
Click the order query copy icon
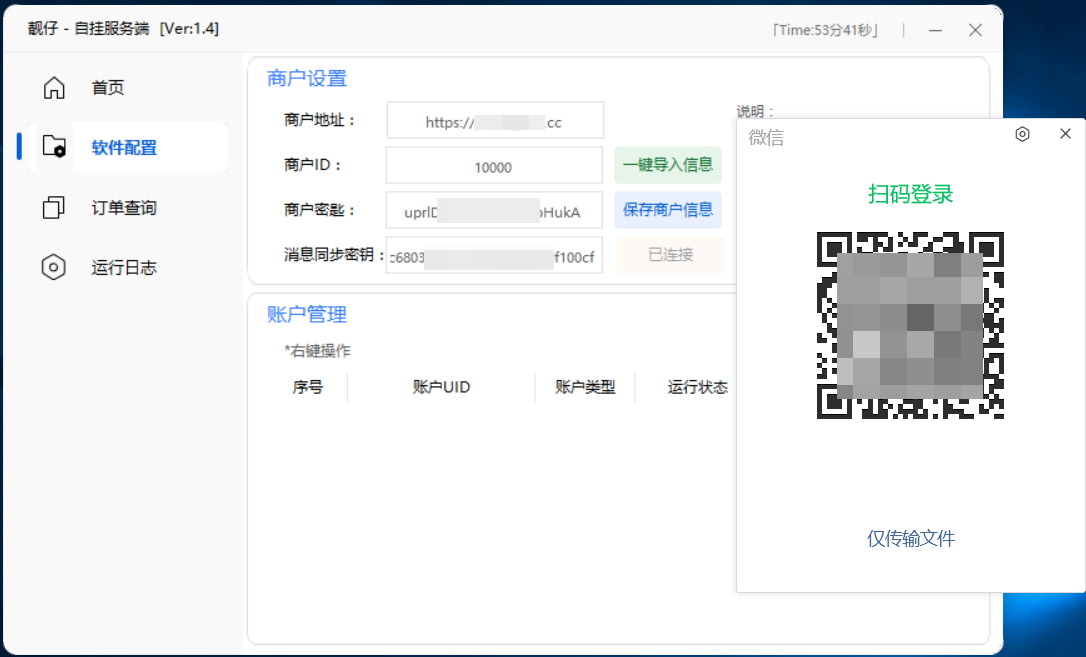click(x=54, y=208)
